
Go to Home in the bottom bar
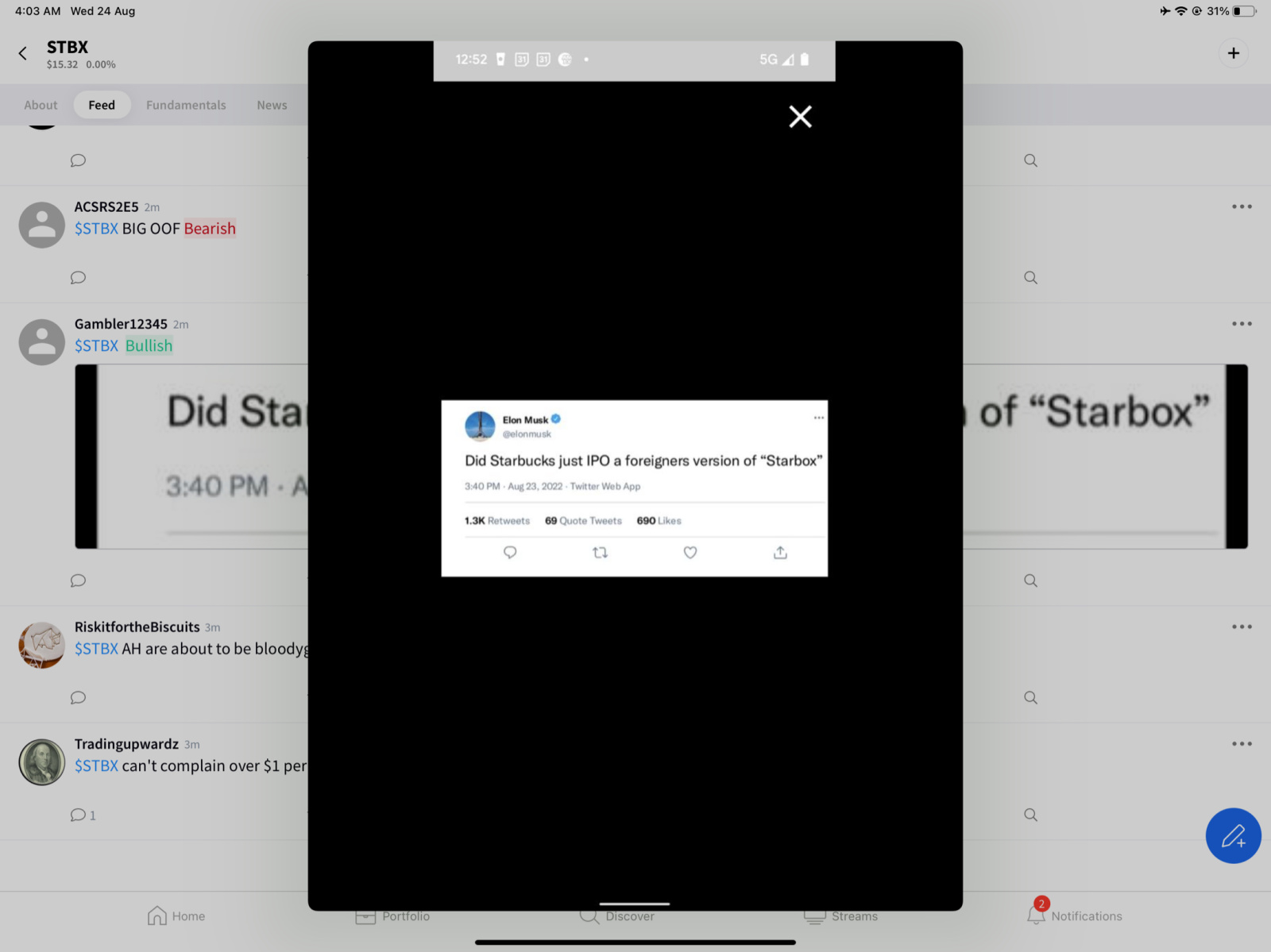coord(176,916)
